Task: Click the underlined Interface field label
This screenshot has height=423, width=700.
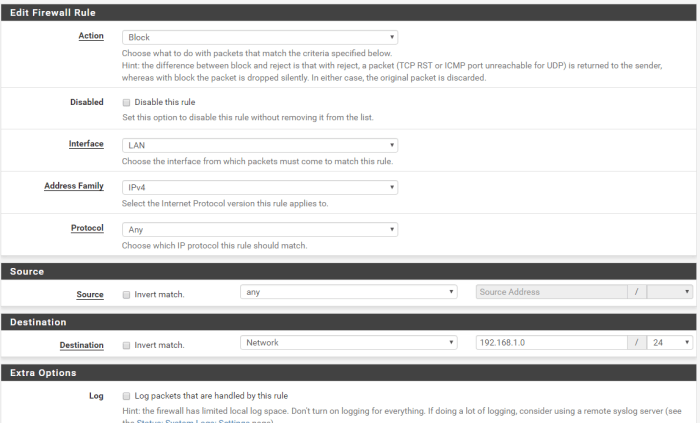Action: pyautogui.click(x=86, y=144)
